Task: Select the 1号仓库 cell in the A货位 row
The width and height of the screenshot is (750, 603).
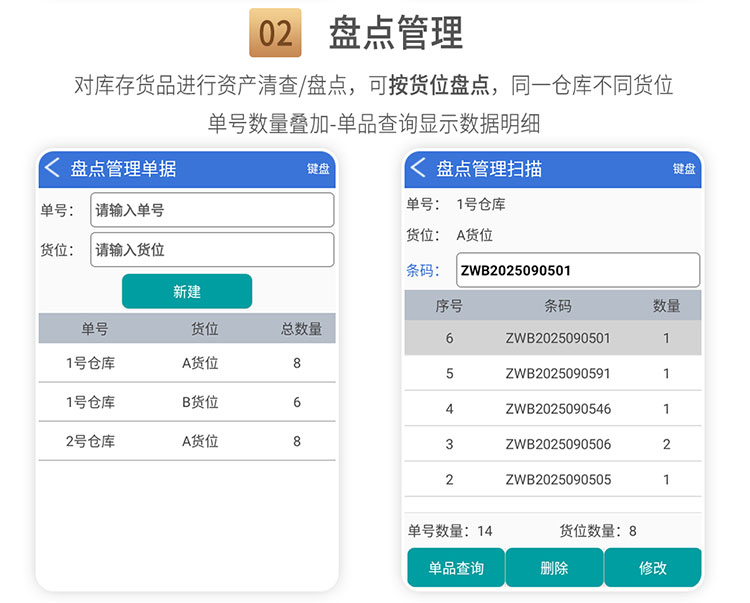Action: click(x=90, y=363)
